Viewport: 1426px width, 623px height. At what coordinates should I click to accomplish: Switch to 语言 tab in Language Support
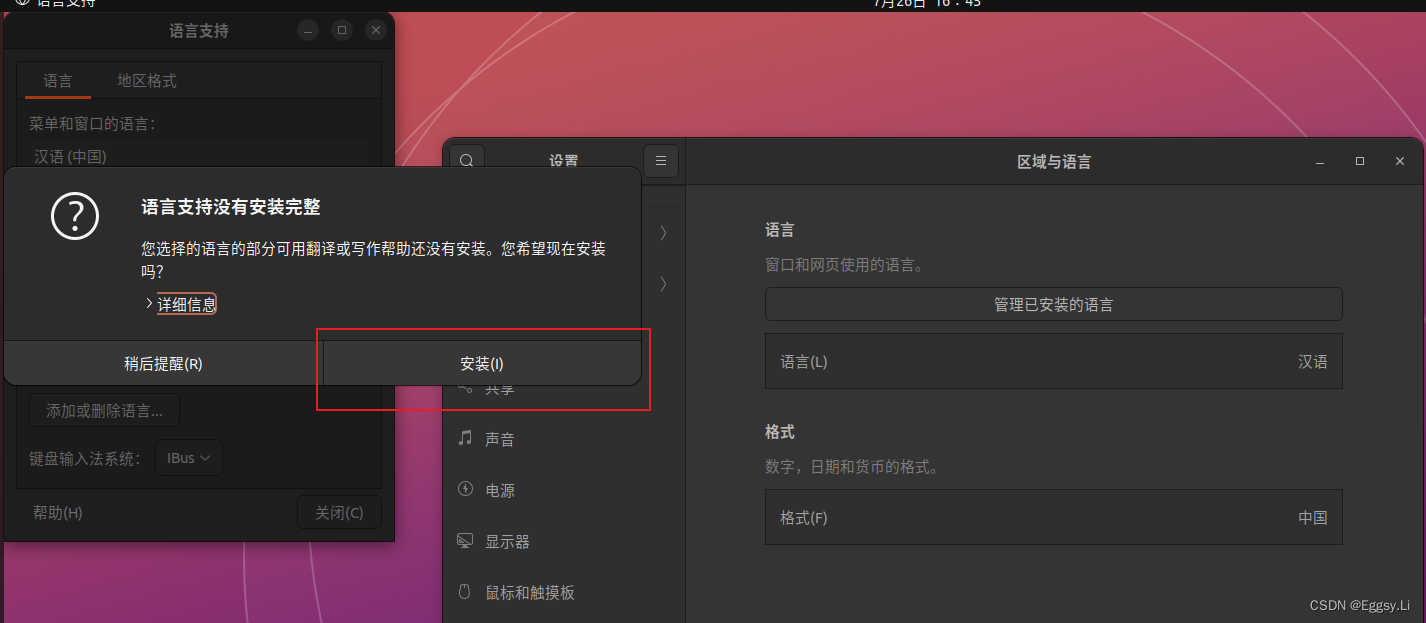pyautogui.click(x=58, y=81)
